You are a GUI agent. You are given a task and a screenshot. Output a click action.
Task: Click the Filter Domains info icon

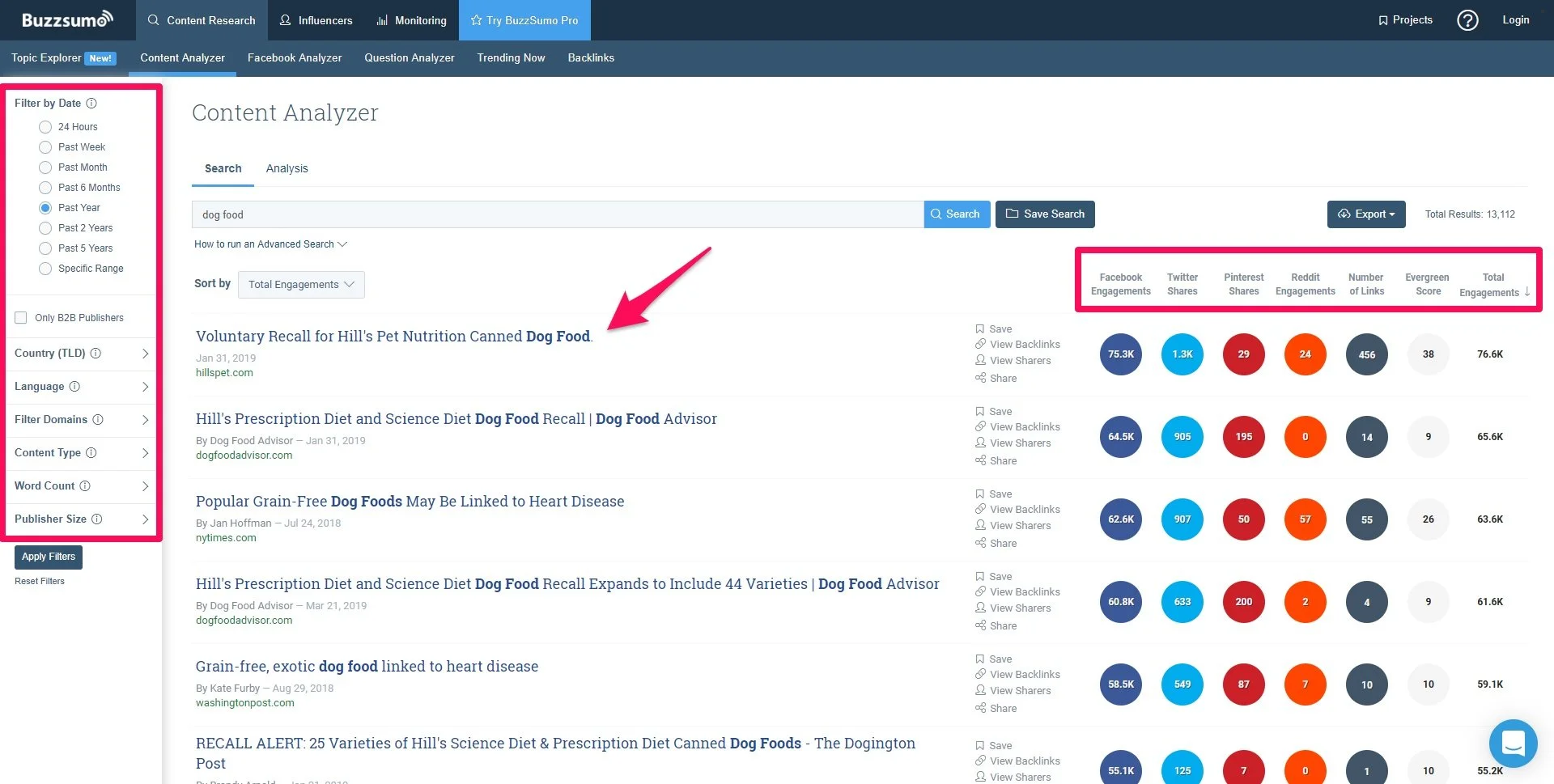(98, 420)
